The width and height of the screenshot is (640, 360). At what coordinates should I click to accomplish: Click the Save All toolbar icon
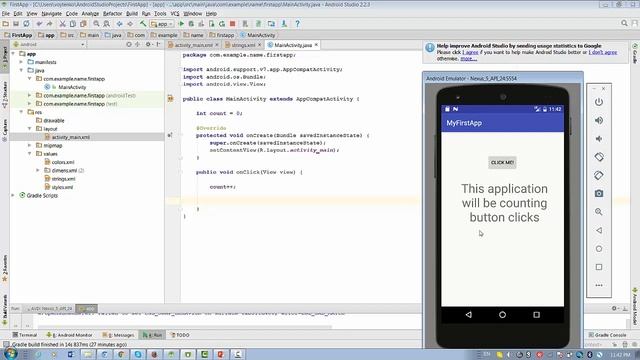click(16, 24)
